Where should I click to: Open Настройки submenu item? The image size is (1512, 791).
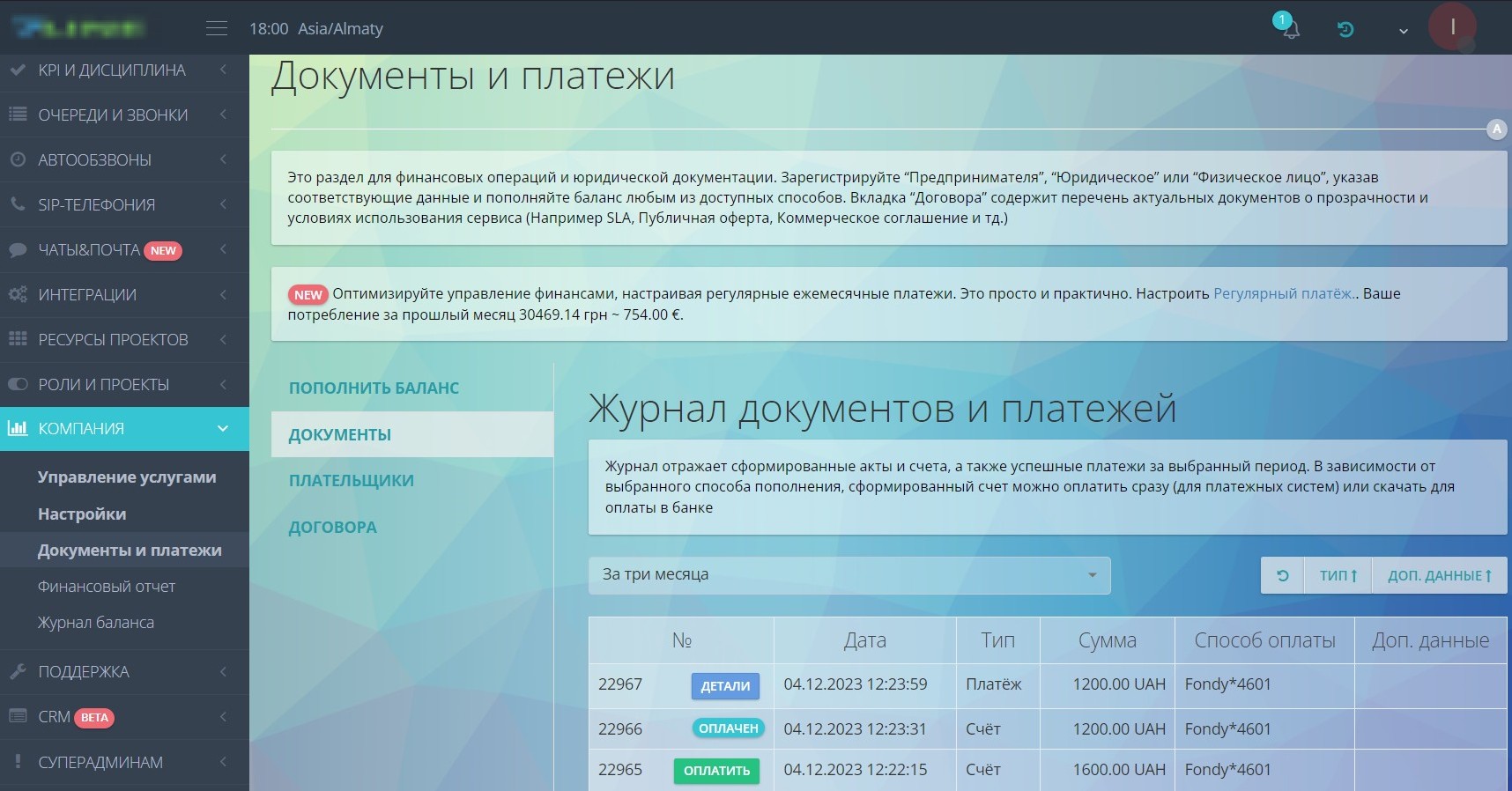pyautogui.click(x=81, y=514)
